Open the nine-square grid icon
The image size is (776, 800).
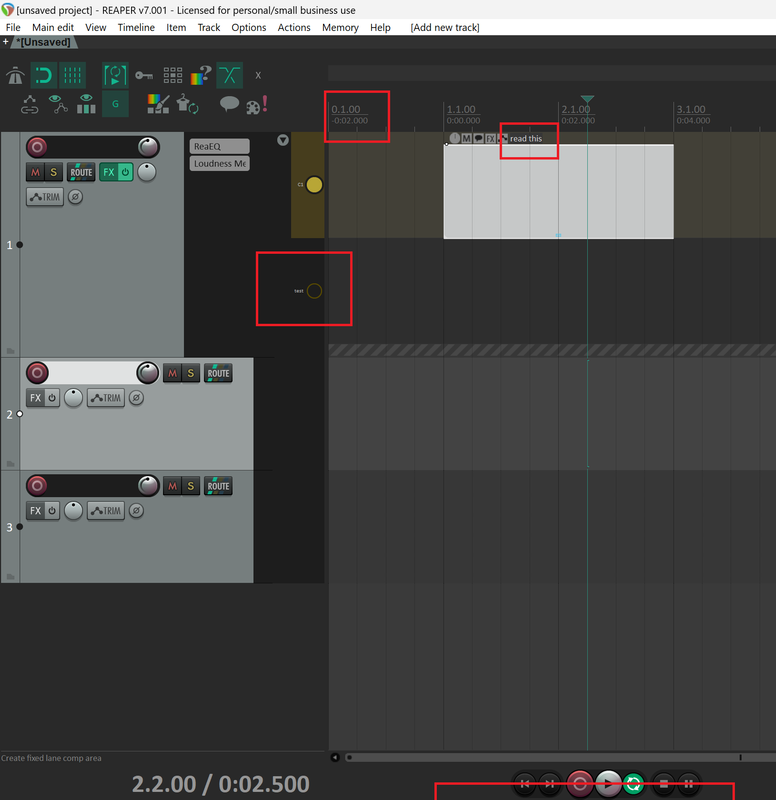click(172, 76)
